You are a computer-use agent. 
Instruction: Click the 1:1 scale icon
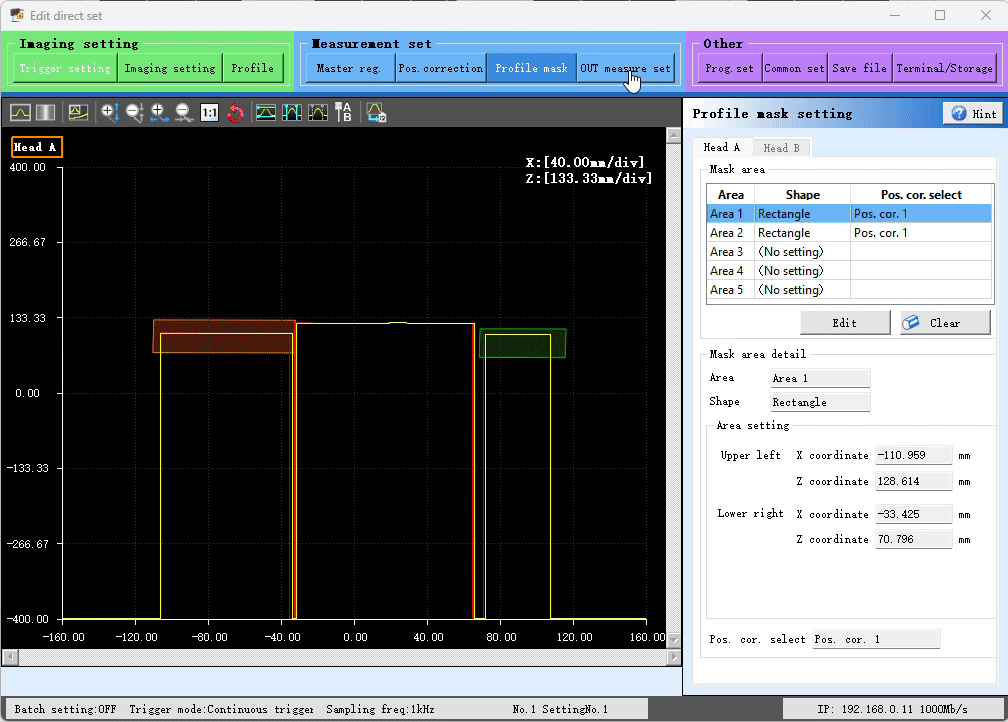click(210, 113)
